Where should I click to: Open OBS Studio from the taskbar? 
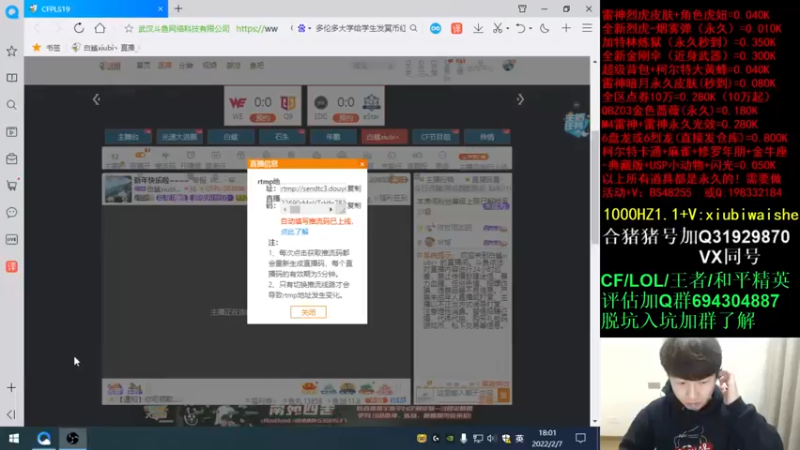point(72,438)
